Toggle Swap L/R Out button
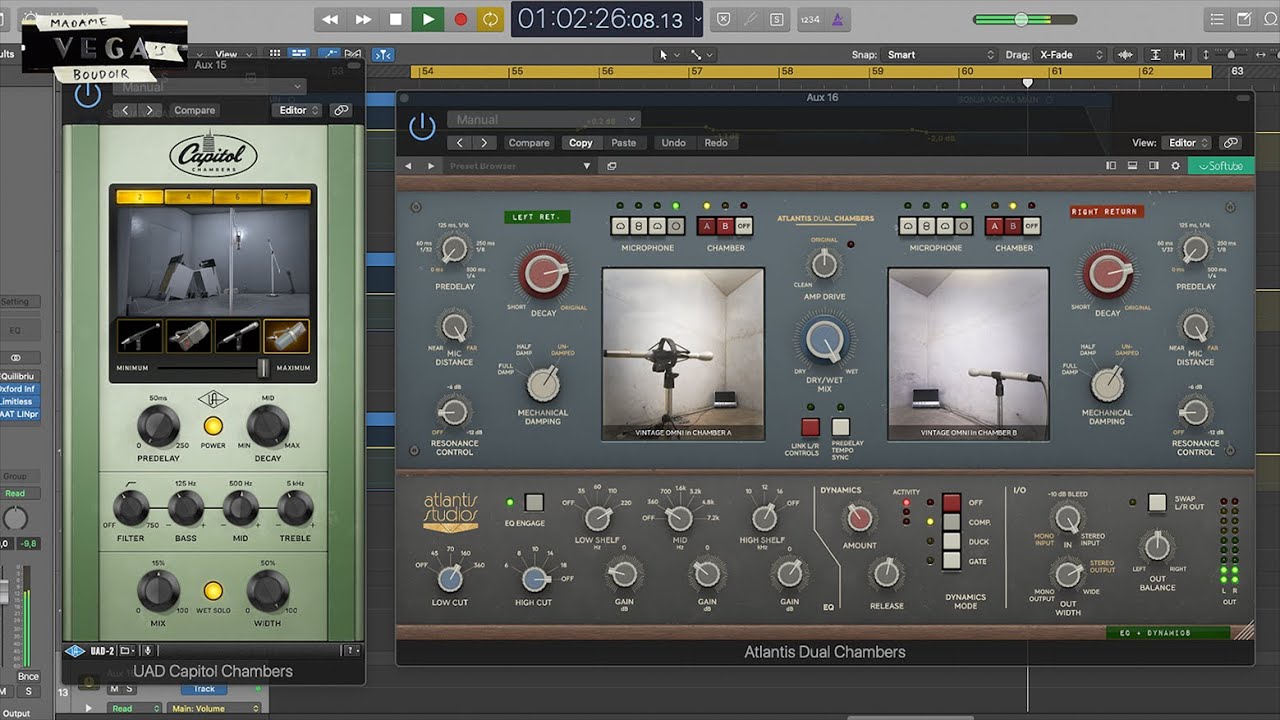Viewport: 1280px width, 720px height. coord(1157,502)
